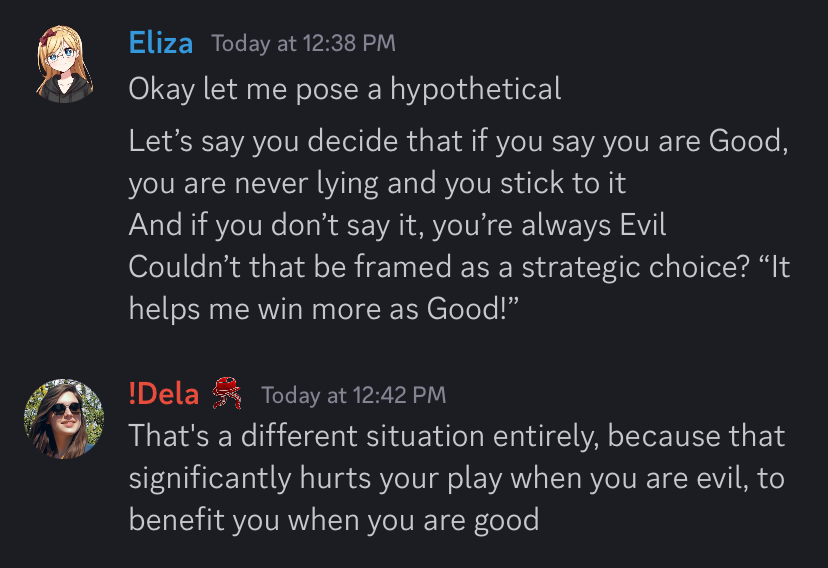
Task: Open the Eliza username profile popout
Action: (161, 43)
